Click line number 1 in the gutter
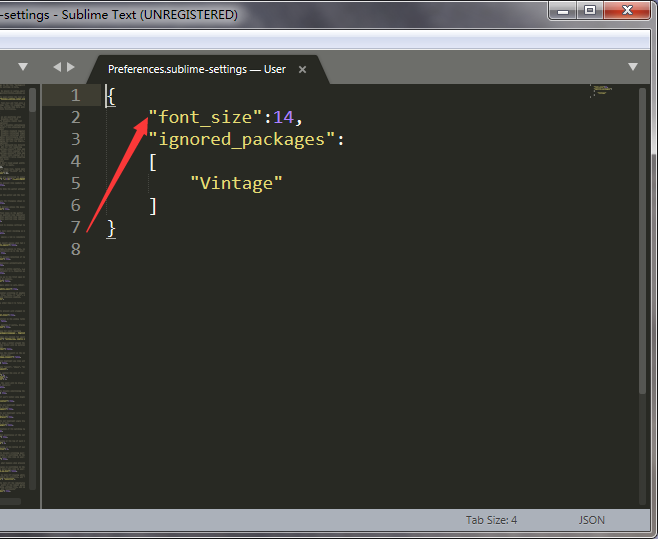The width and height of the screenshot is (658, 539). pos(76,95)
